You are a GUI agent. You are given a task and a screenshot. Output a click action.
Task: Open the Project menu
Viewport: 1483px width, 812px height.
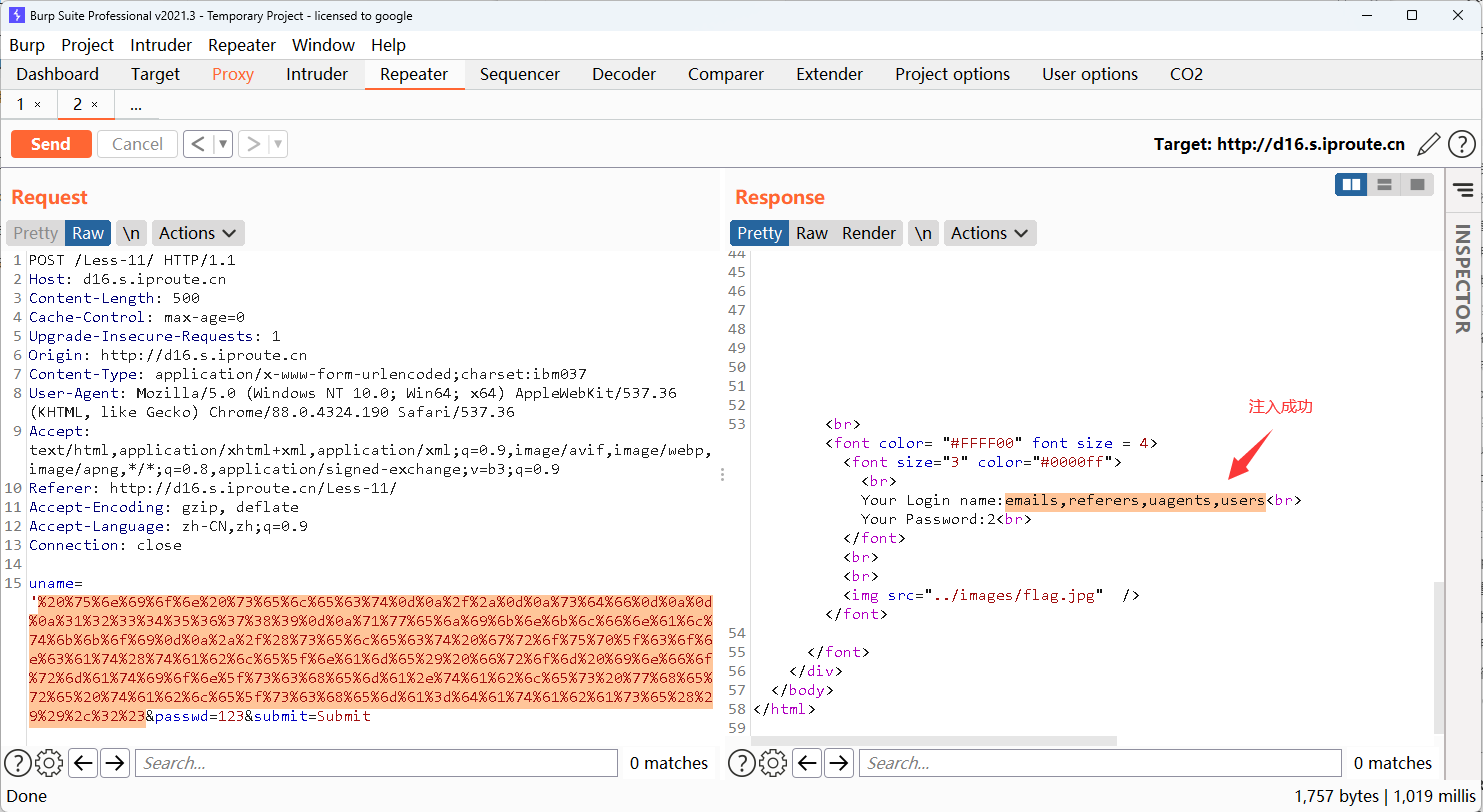click(87, 45)
